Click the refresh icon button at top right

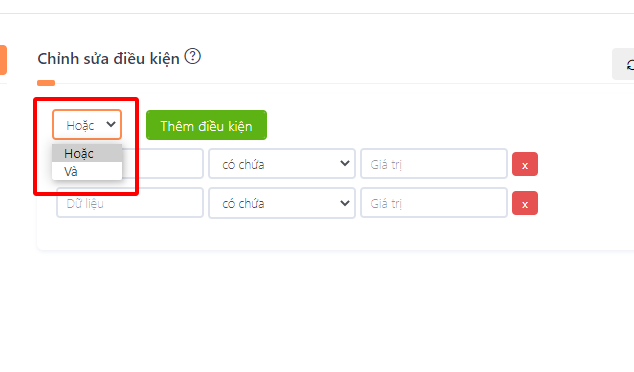click(x=623, y=64)
